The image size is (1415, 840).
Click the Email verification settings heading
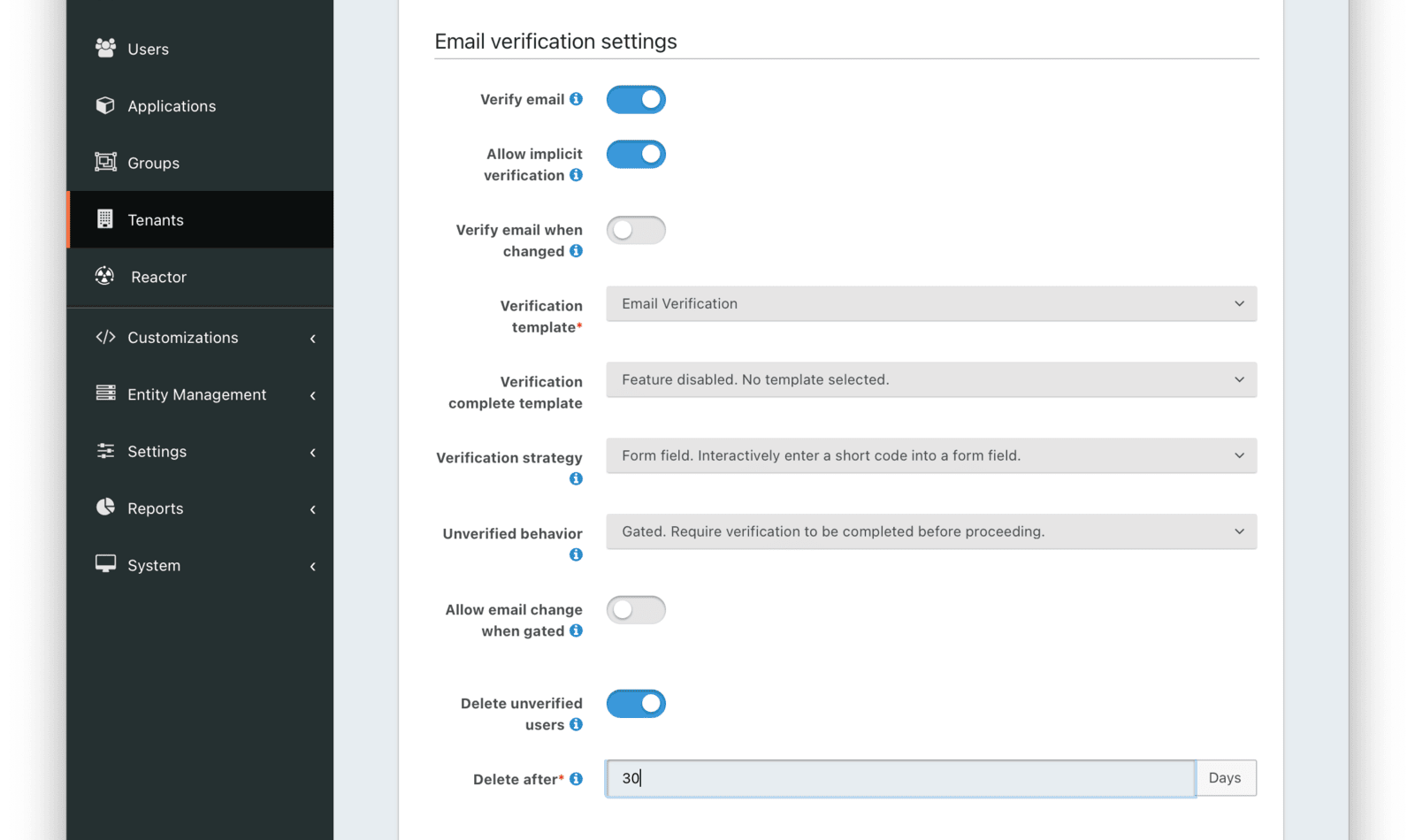coord(555,42)
